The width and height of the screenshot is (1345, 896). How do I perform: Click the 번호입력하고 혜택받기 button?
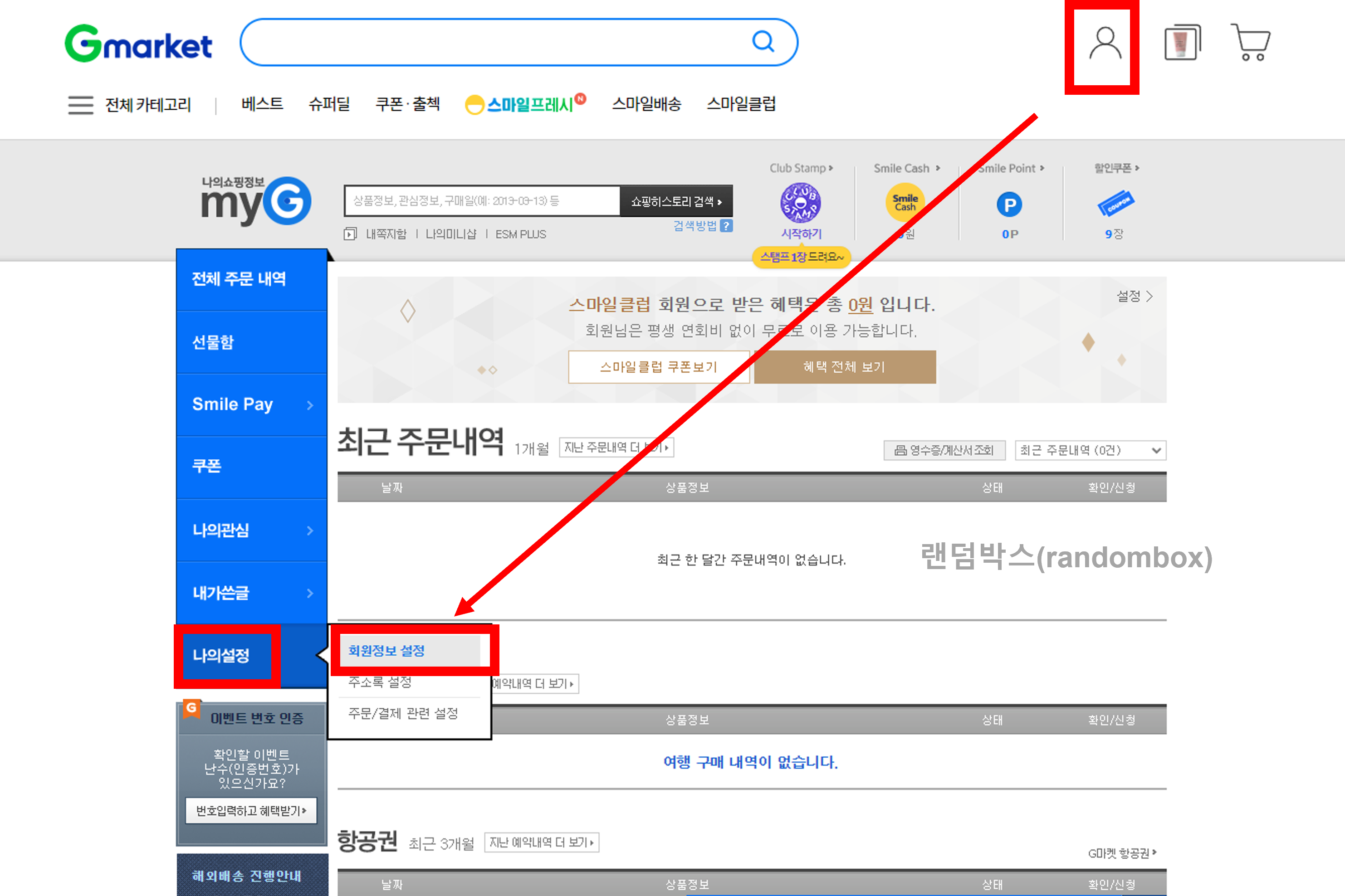click(x=250, y=811)
